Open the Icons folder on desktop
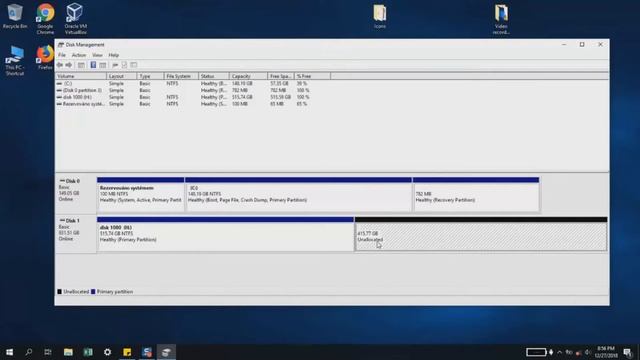Image resolution: width=640 pixels, height=360 pixels. tap(380, 16)
